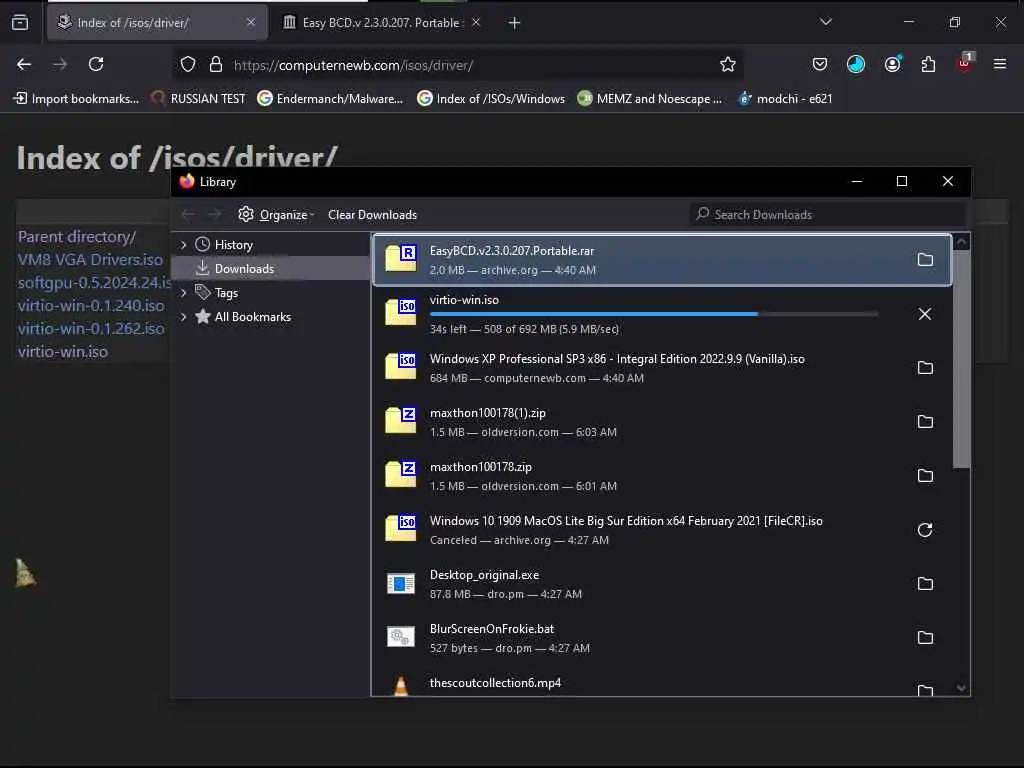1024x768 pixels.
Task: Expand the Tags tree node
Action: (184, 293)
